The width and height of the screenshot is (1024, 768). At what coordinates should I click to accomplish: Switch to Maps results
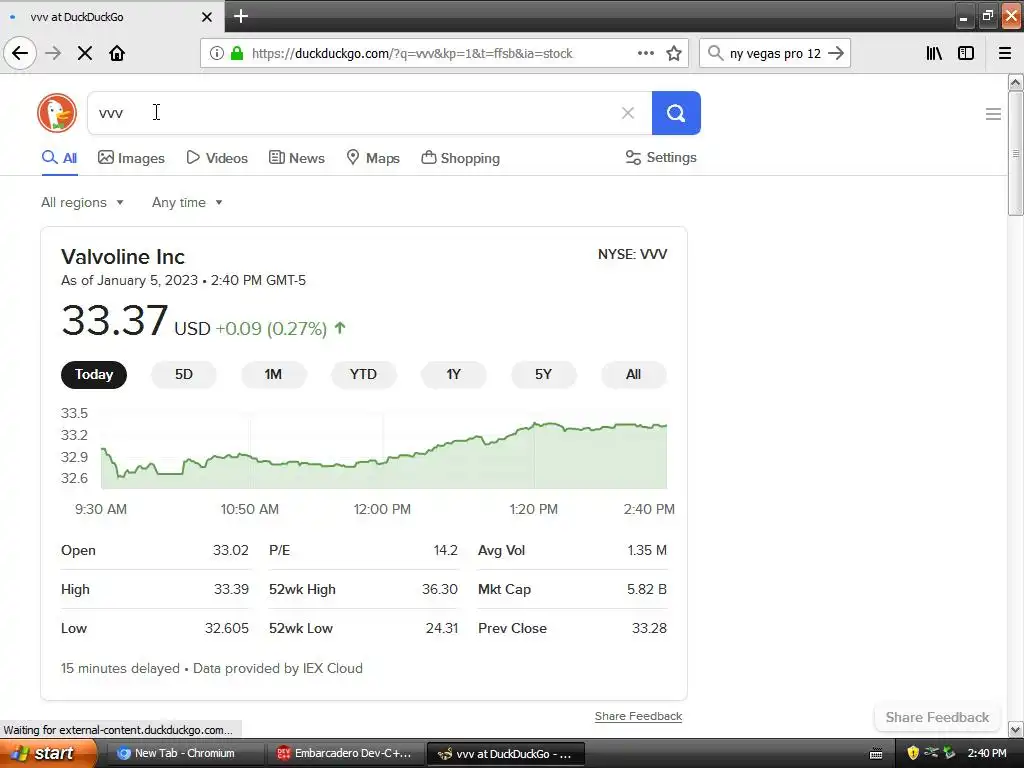[x=373, y=157]
